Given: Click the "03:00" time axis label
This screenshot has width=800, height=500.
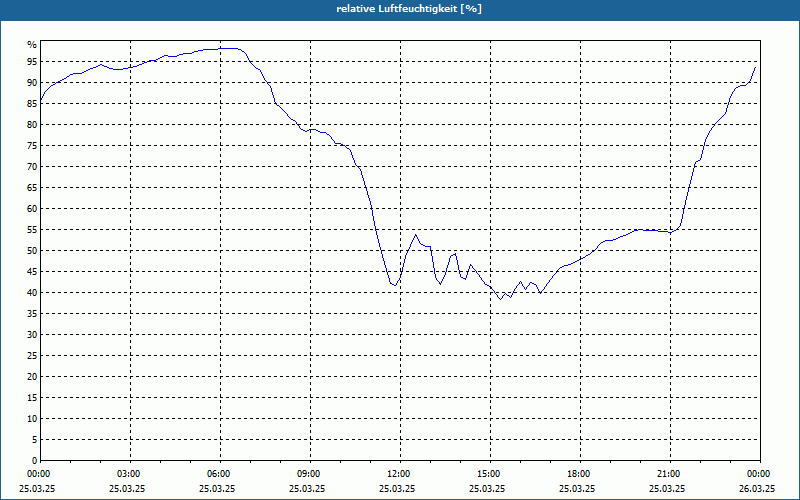Looking at the screenshot, I should click(x=128, y=474).
